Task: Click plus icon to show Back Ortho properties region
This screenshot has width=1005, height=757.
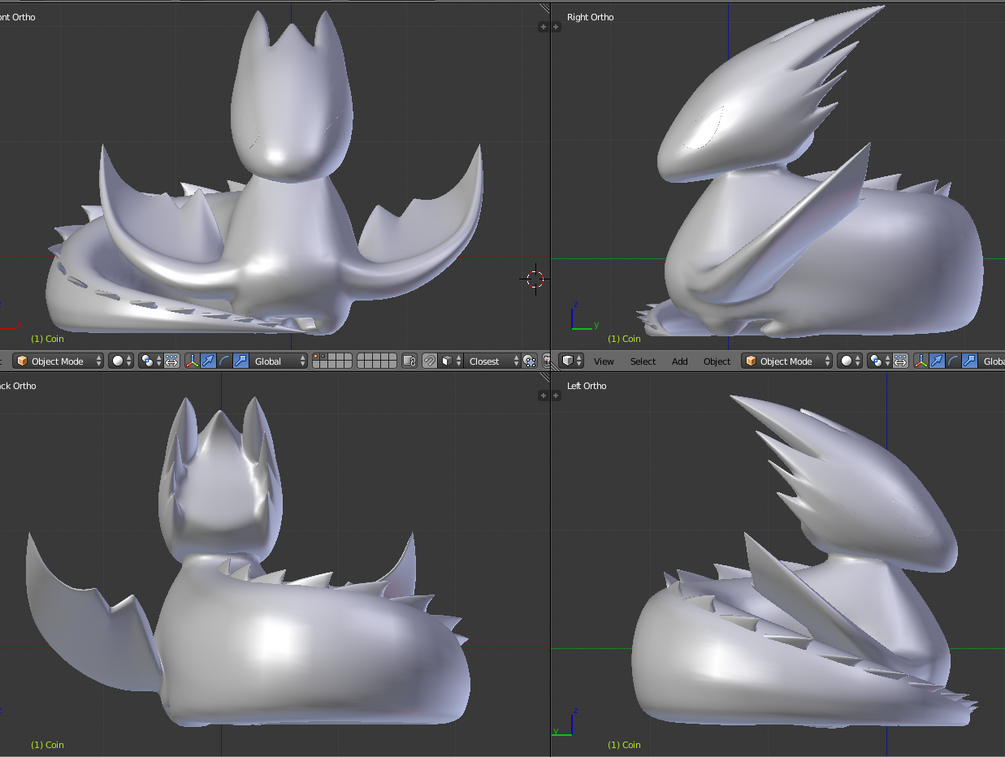Action: (x=543, y=395)
